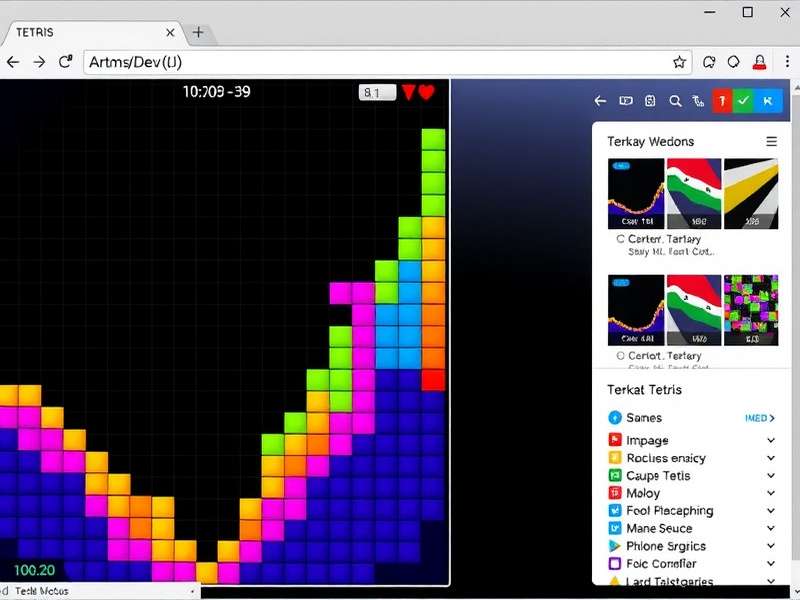Image resolution: width=800 pixels, height=600 pixels.
Task: Click the 8.1 level field in game
Action: pos(378,92)
